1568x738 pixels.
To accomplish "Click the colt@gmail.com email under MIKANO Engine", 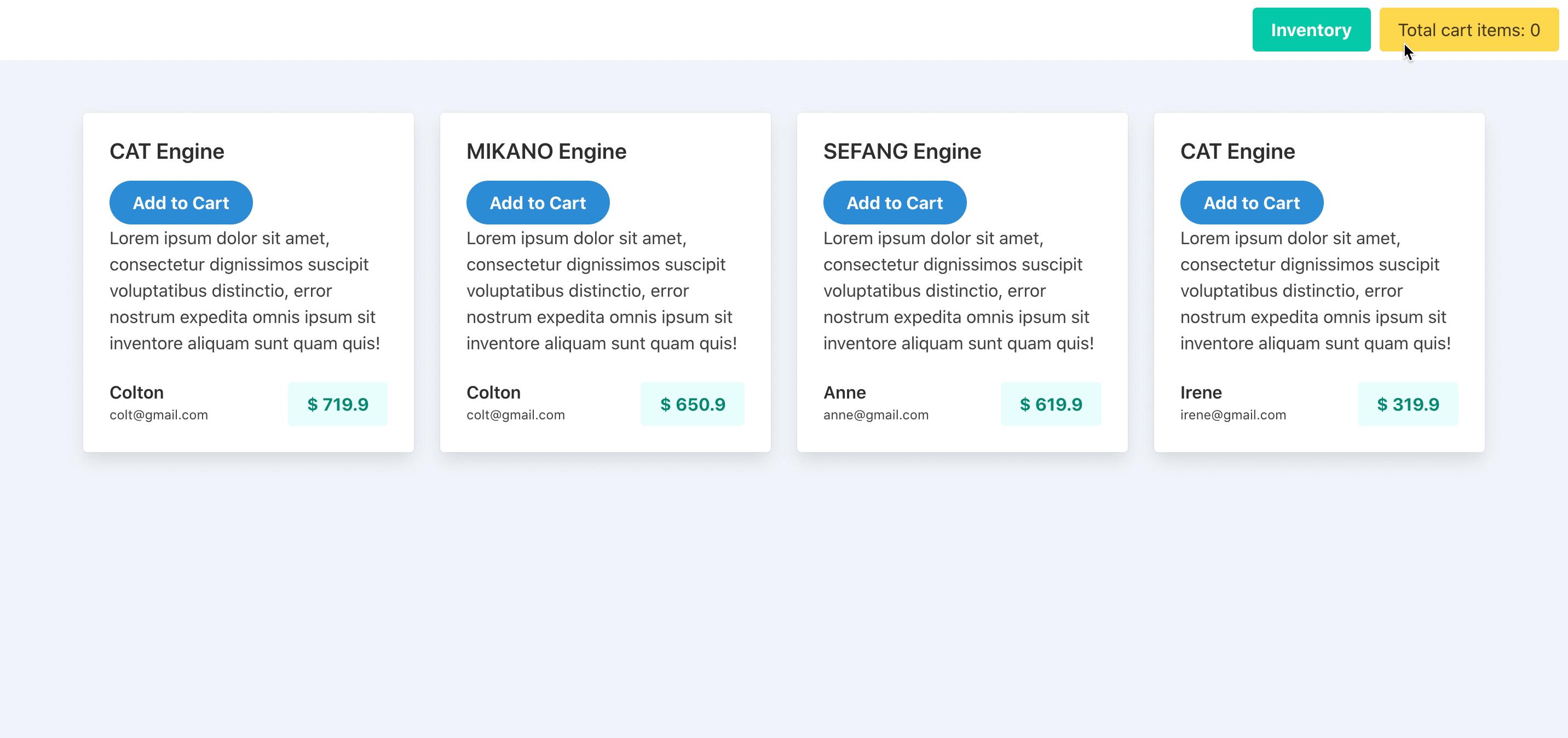I will [516, 416].
